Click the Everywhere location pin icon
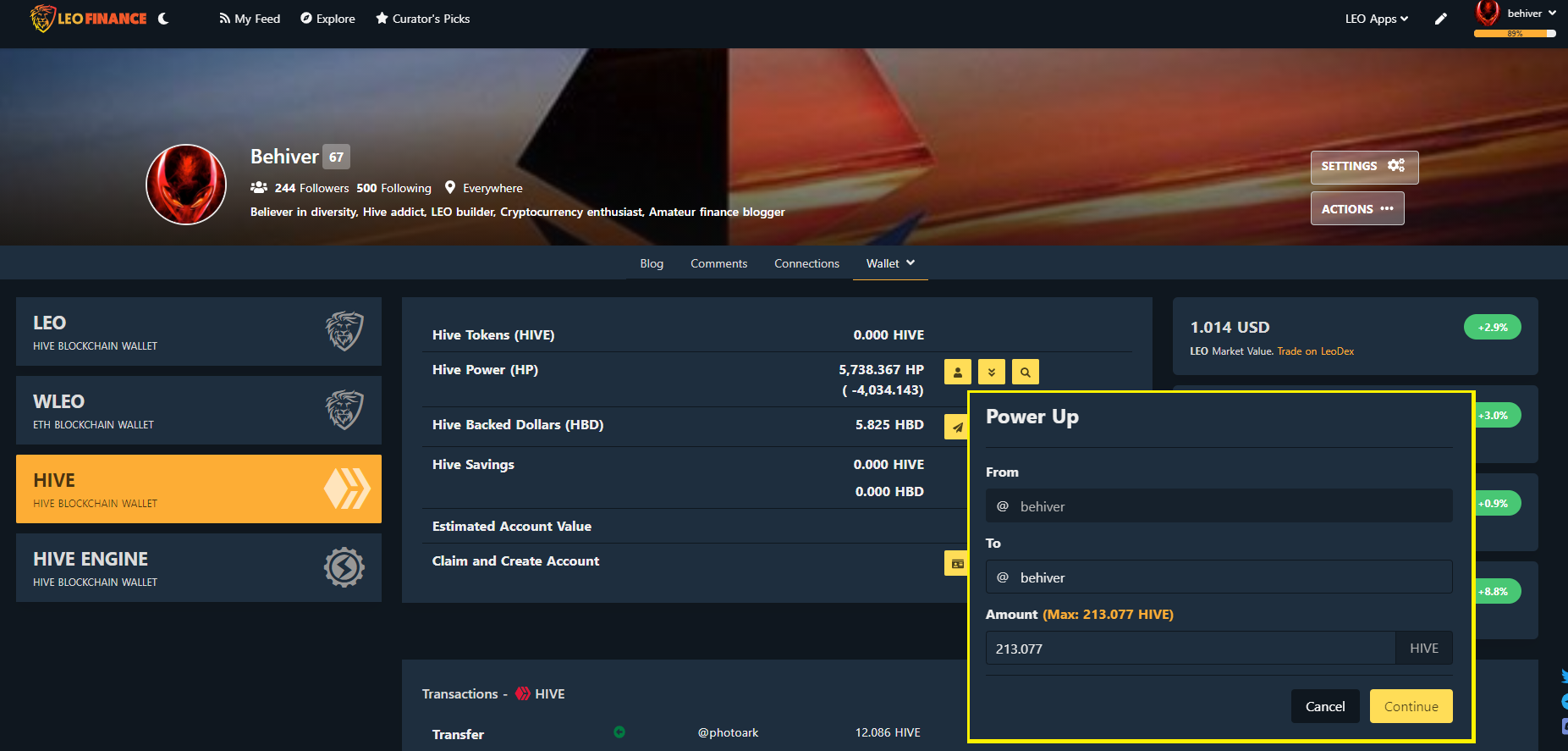Viewport: 1568px width, 751px height. [450, 187]
